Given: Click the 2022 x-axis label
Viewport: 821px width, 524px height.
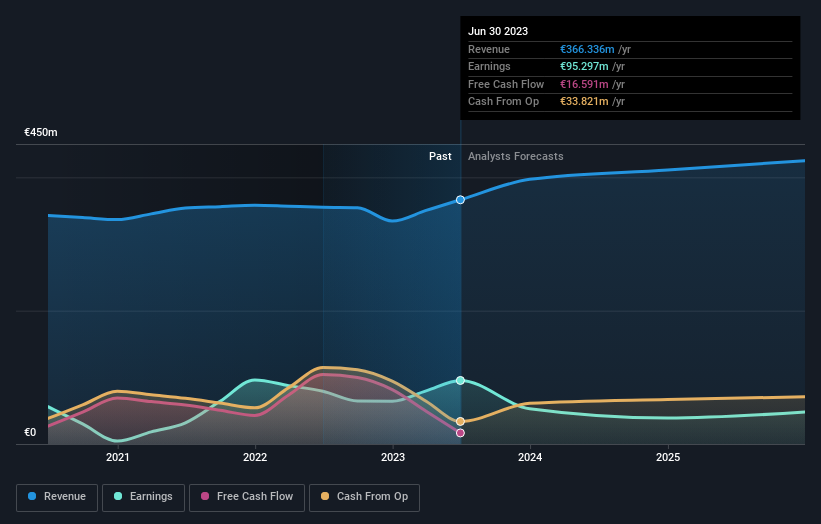Looking at the screenshot, I should click(x=255, y=458).
